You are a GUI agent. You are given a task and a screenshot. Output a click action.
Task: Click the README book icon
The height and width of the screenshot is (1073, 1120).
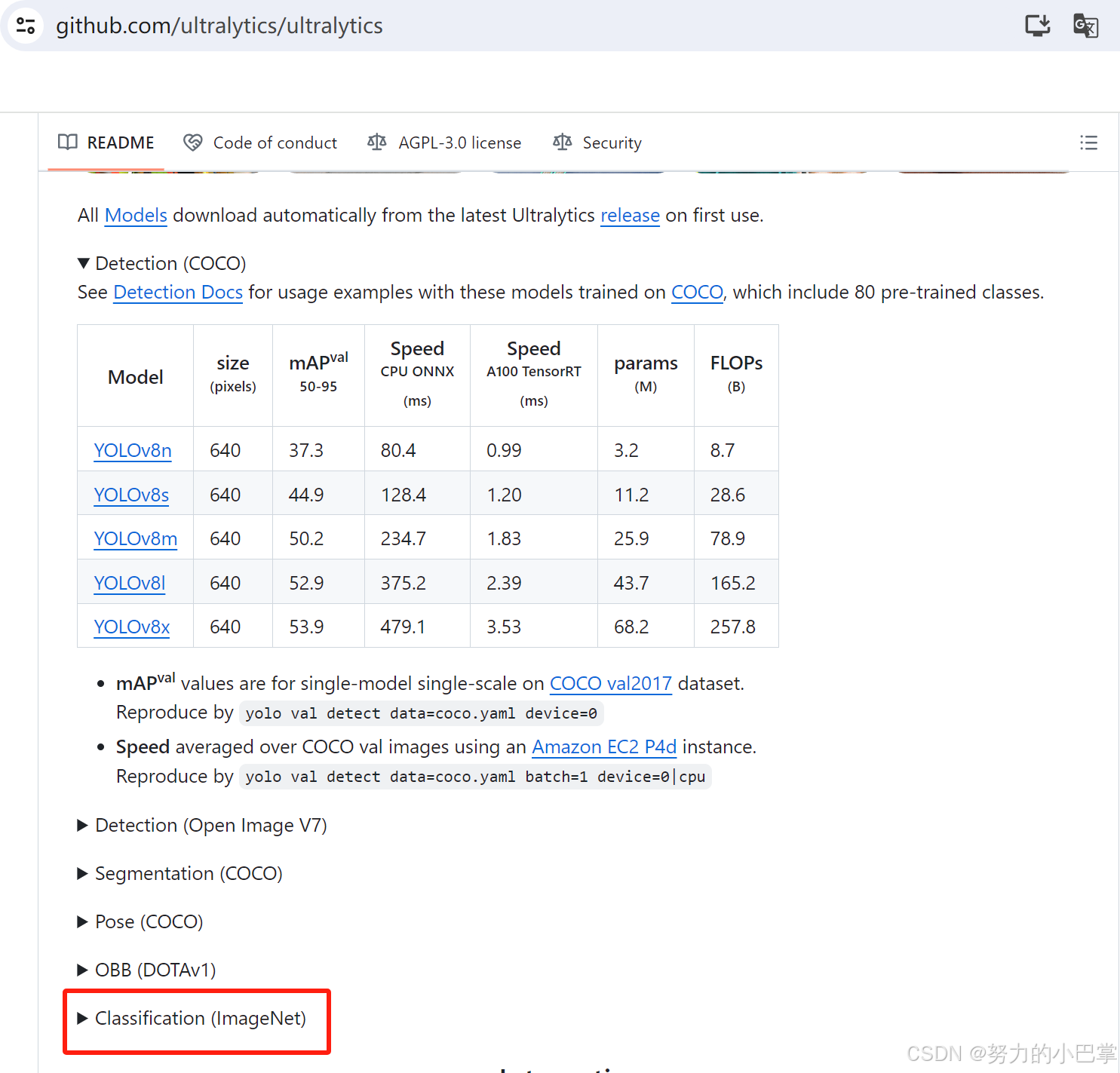(68, 143)
